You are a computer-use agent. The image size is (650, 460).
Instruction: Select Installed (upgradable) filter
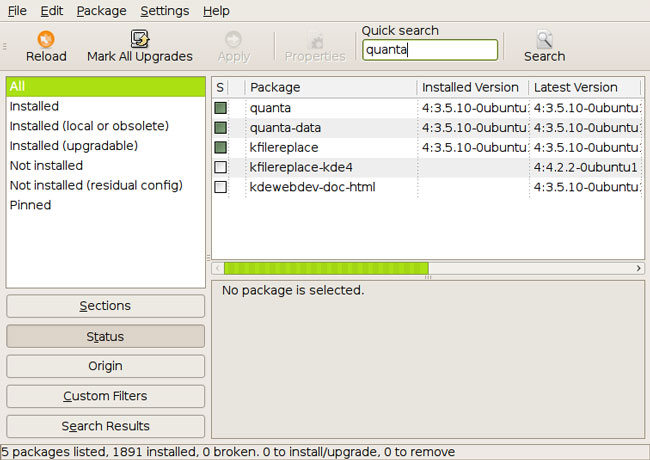(x=106, y=146)
